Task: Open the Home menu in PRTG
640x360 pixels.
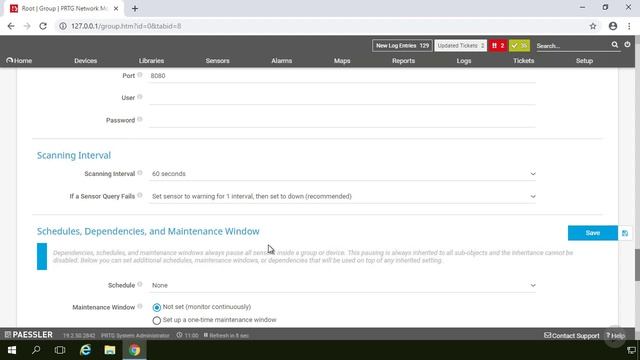Action: coord(19,60)
